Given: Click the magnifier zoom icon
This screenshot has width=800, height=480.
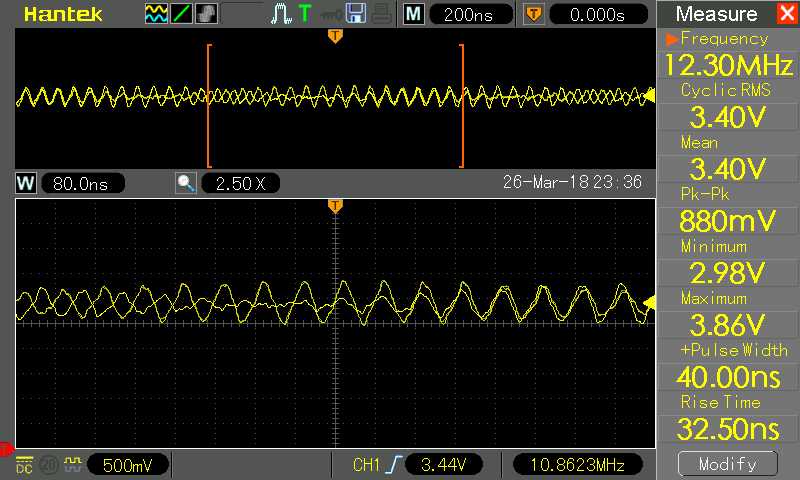Looking at the screenshot, I should click(x=186, y=183).
